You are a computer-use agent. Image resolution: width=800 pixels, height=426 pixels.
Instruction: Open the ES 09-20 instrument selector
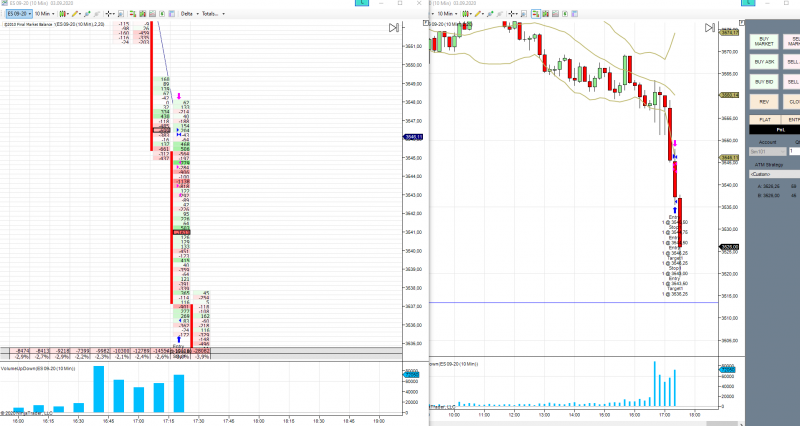point(19,14)
